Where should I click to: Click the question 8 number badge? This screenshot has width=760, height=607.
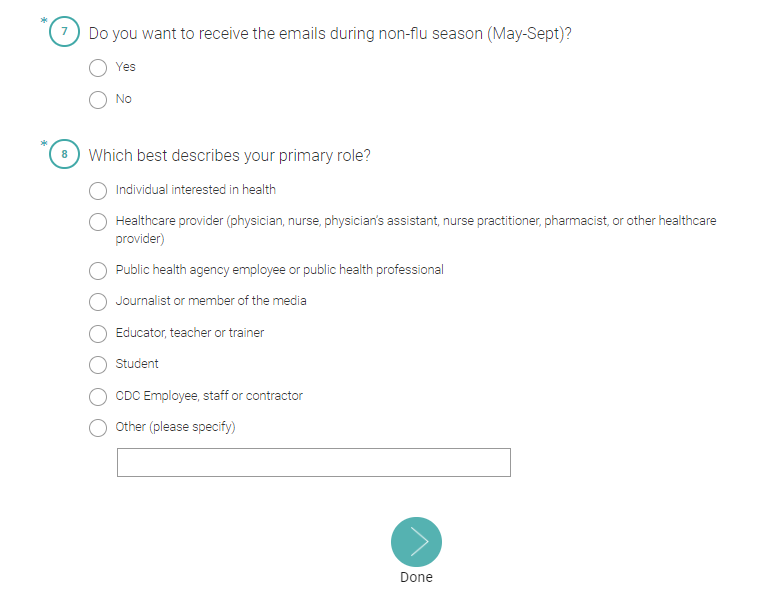coord(64,155)
